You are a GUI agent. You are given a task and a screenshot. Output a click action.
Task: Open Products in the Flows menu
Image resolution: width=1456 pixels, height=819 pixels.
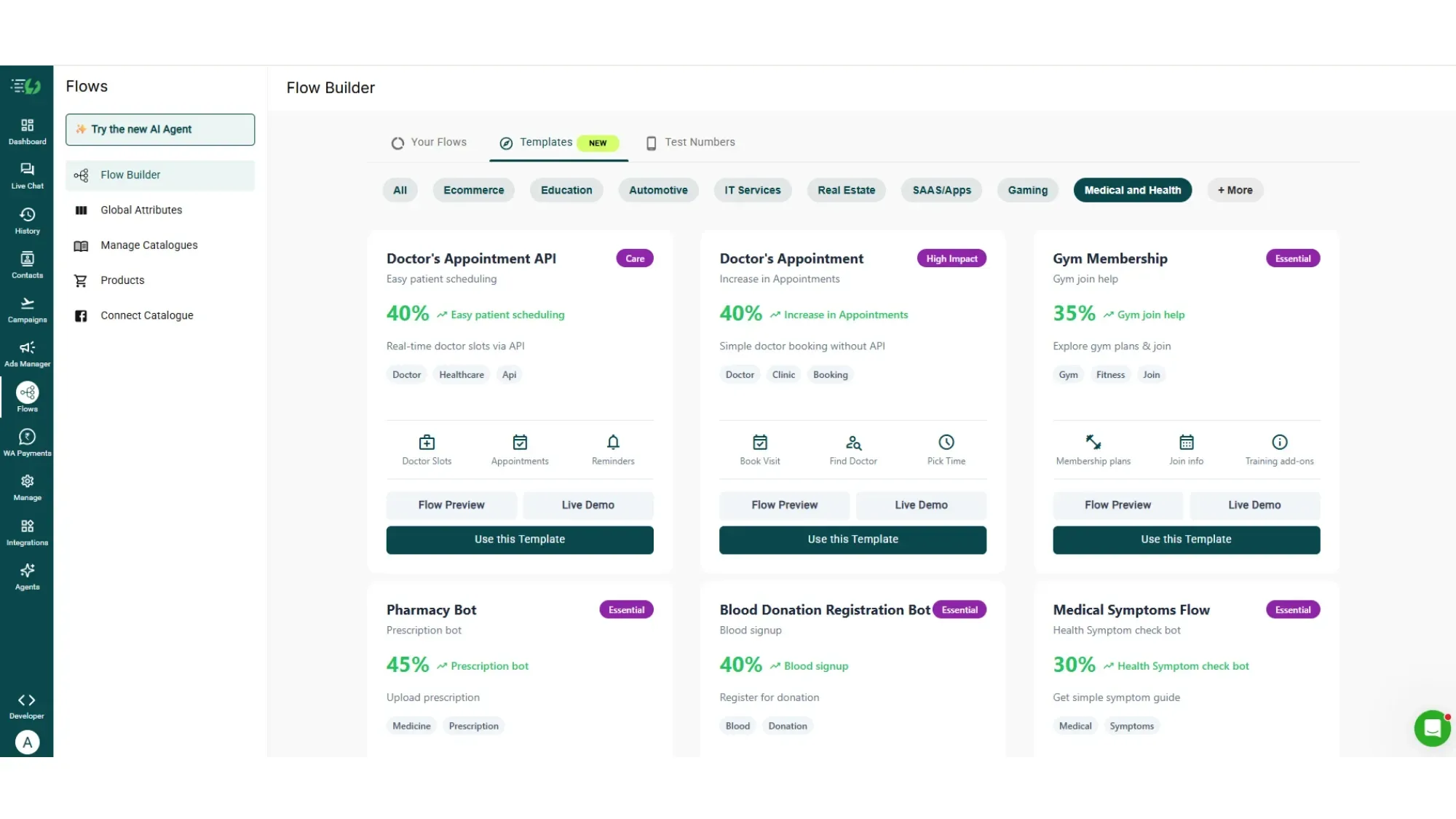coord(160,280)
